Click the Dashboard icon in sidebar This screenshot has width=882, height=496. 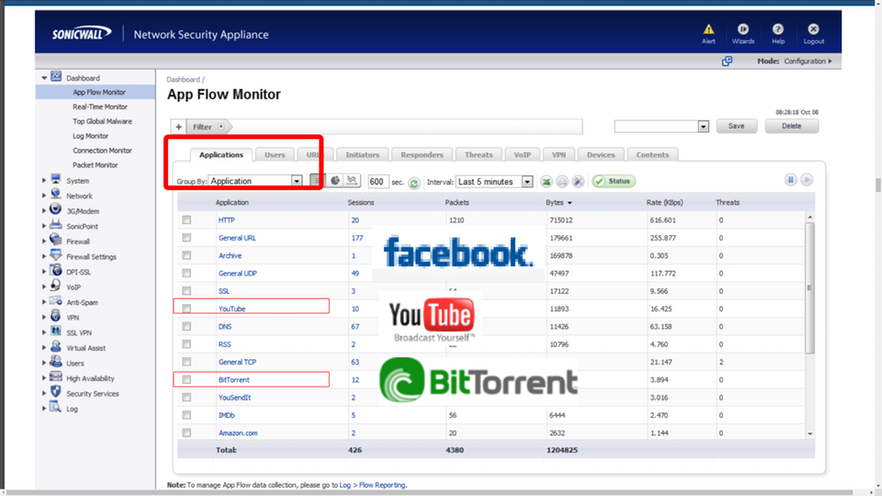(56, 76)
